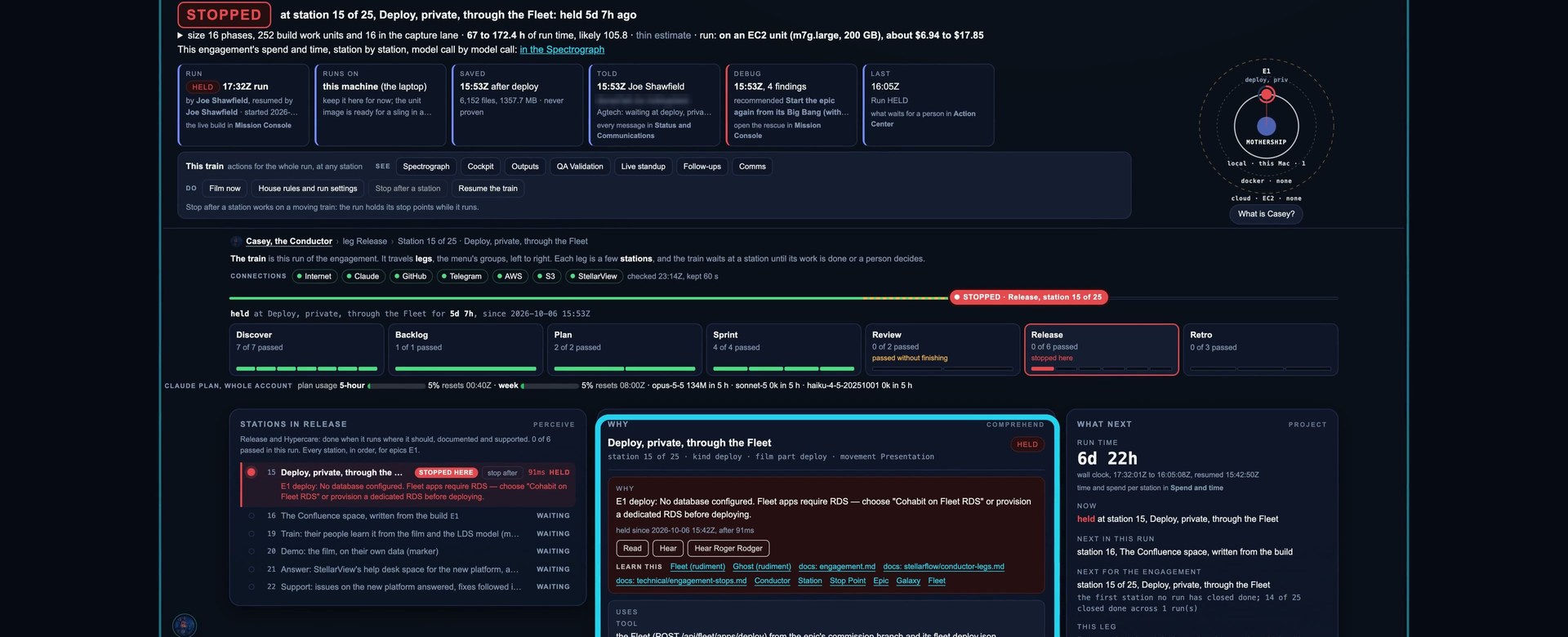Viewport: 1568px width, 637px height.
Task: Open the QA Validation view
Action: [580, 167]
